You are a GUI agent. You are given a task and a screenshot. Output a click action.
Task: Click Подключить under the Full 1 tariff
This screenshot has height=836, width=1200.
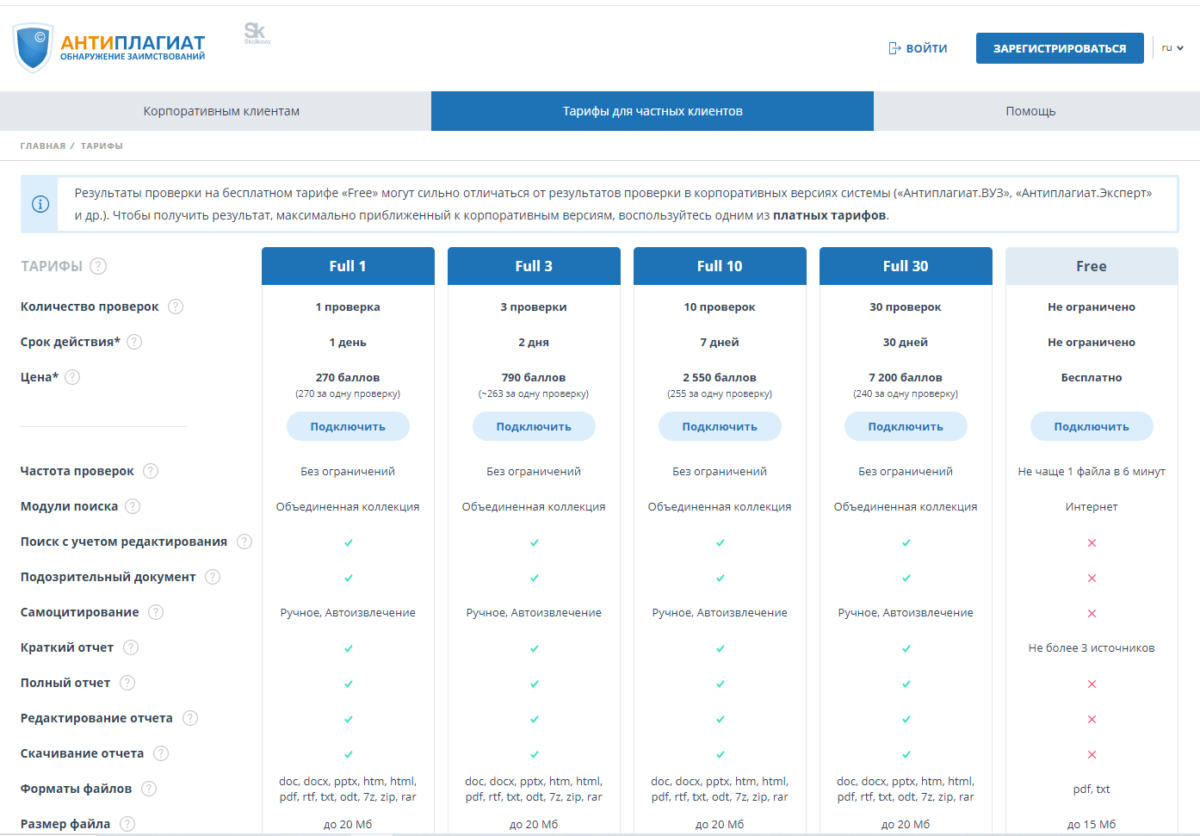point(347,426)
